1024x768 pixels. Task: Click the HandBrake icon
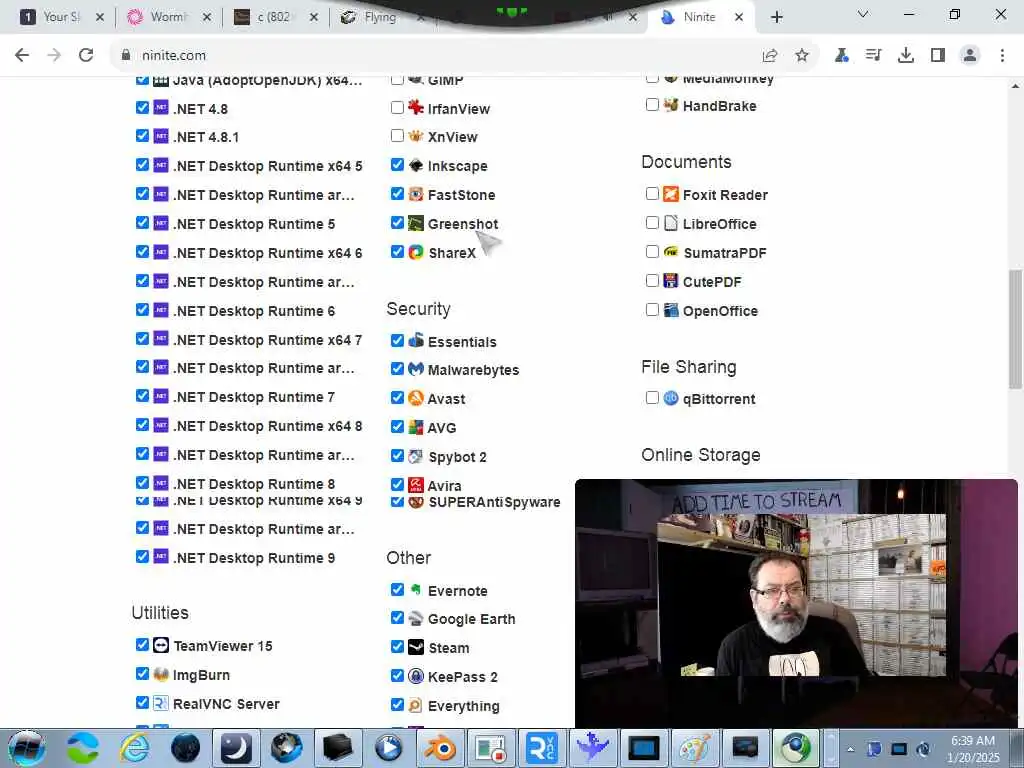click(x=671, y=105)
